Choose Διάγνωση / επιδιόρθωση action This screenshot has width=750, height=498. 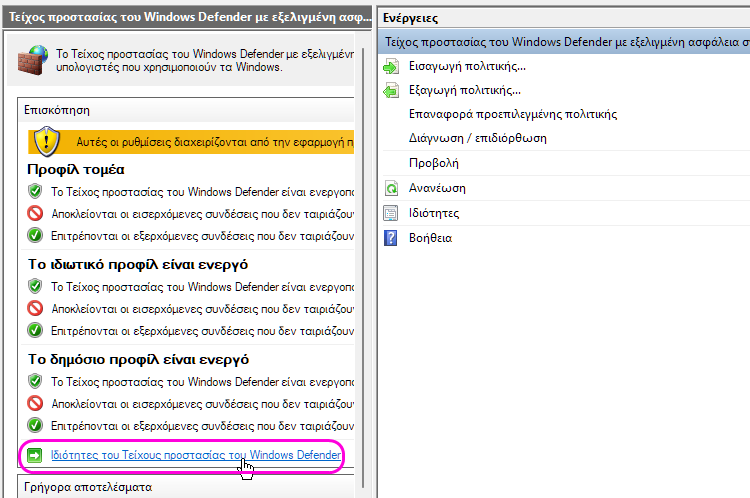(477, 138)
